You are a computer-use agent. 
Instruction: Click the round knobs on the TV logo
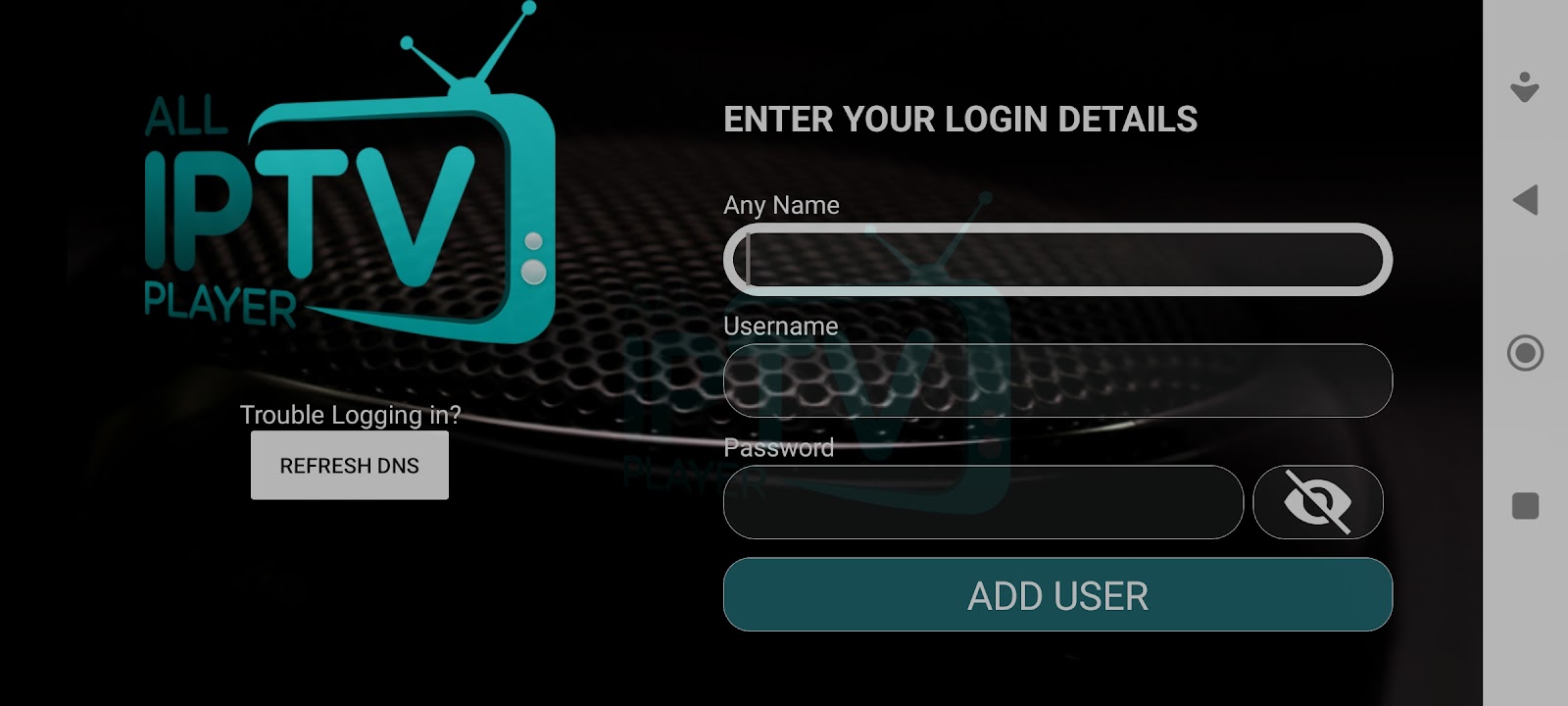(x=534, y=258)
